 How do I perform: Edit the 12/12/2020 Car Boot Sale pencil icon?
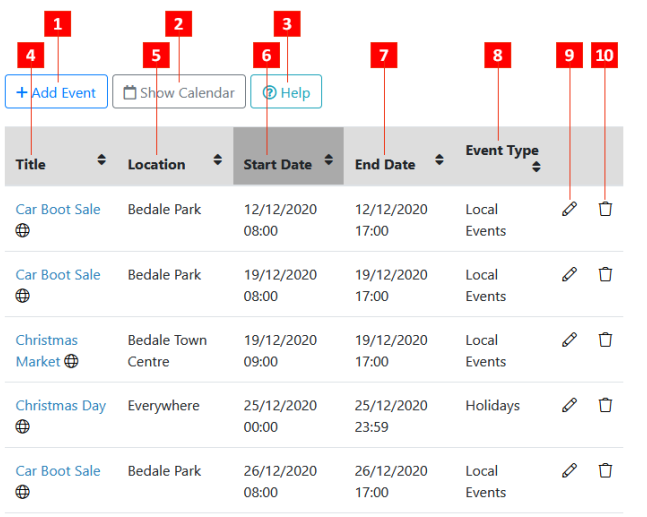tap(569, 209)
